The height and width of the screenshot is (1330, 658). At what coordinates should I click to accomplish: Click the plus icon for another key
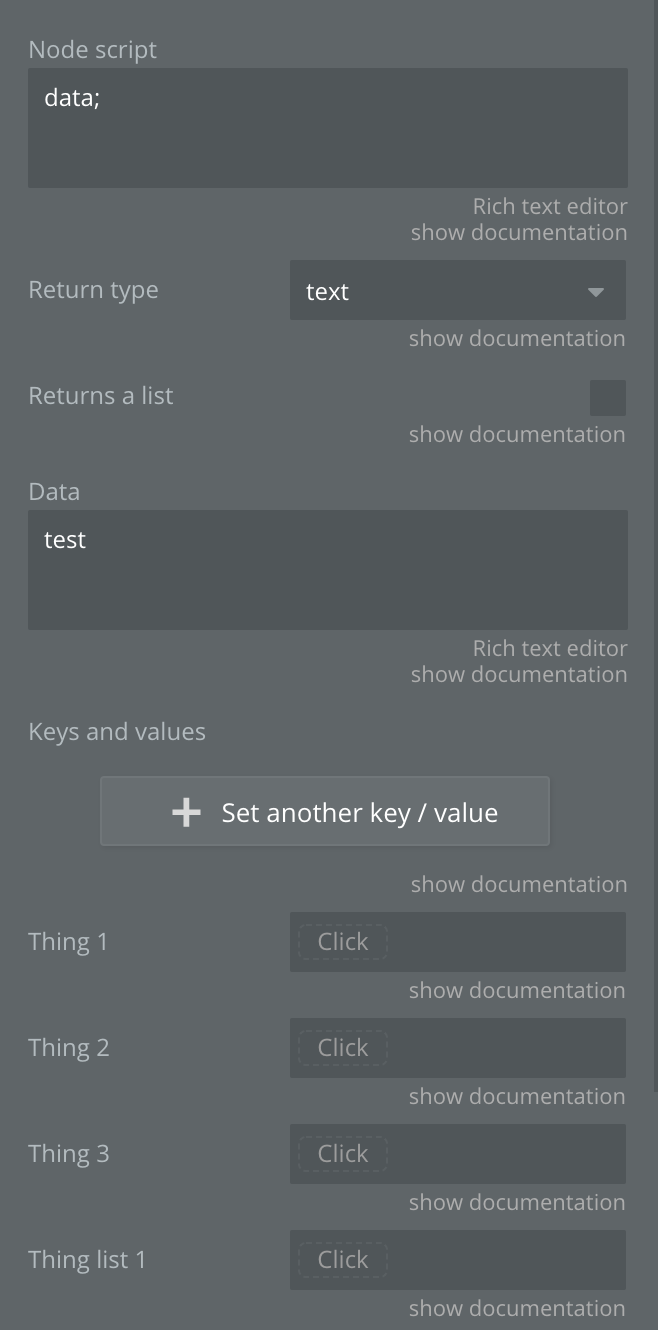(x=186, y=812)
